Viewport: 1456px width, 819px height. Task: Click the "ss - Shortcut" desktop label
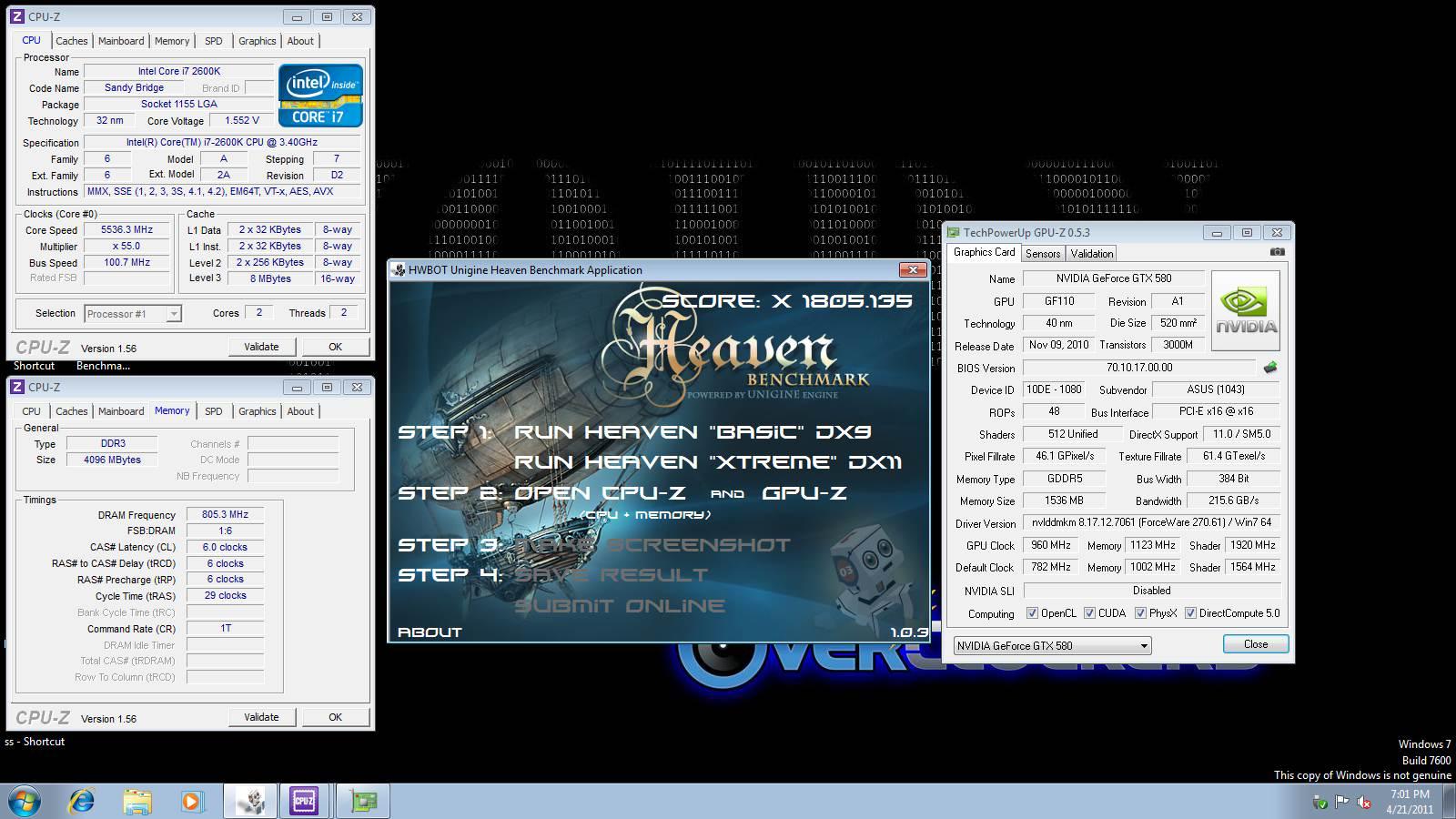35,742
